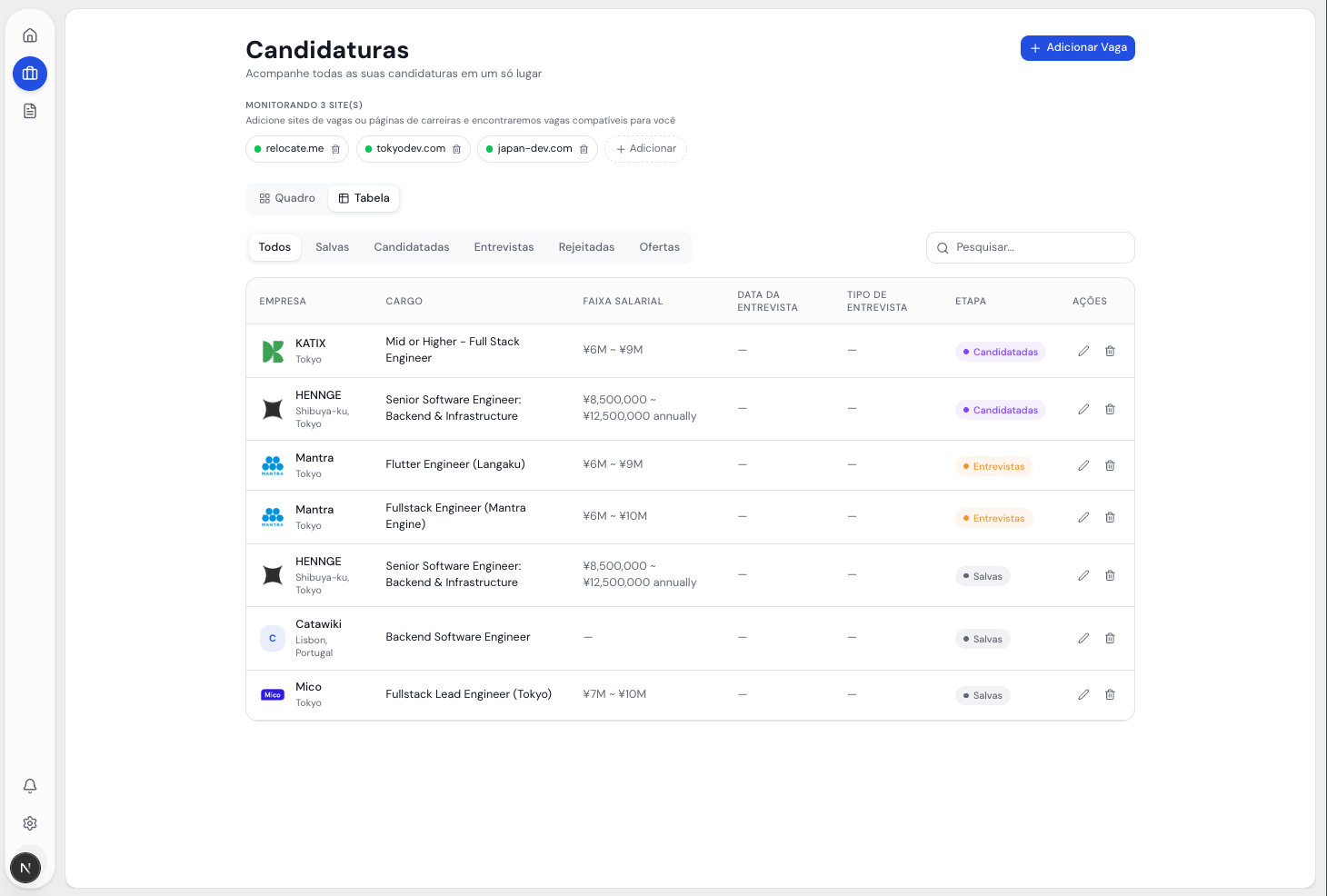Delete the Catawiki application row

point(1110,638)
